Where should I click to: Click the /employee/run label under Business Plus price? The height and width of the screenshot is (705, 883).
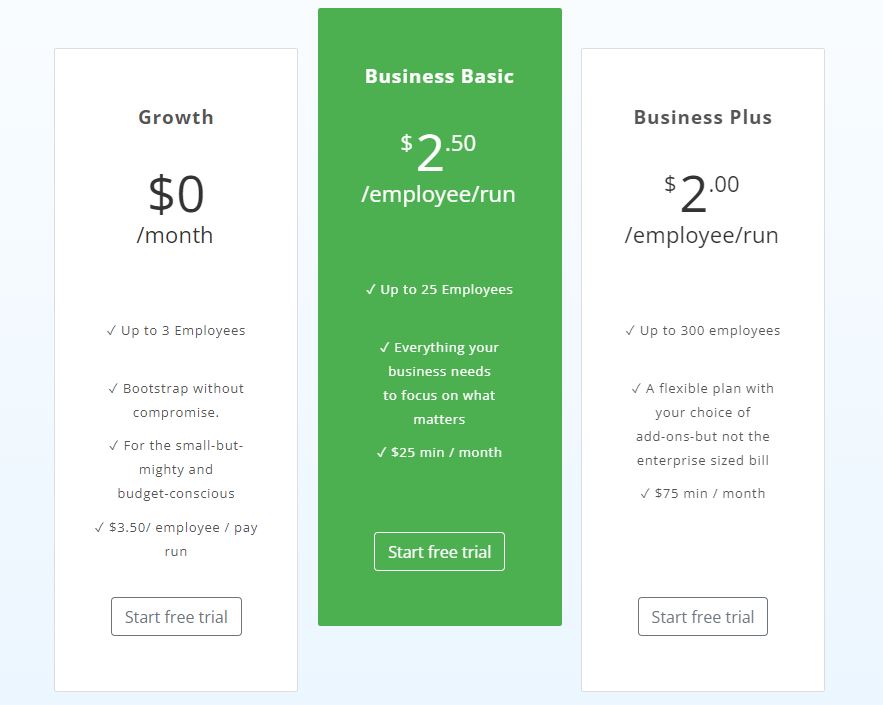pyautogui.click(x=702, y=235)
